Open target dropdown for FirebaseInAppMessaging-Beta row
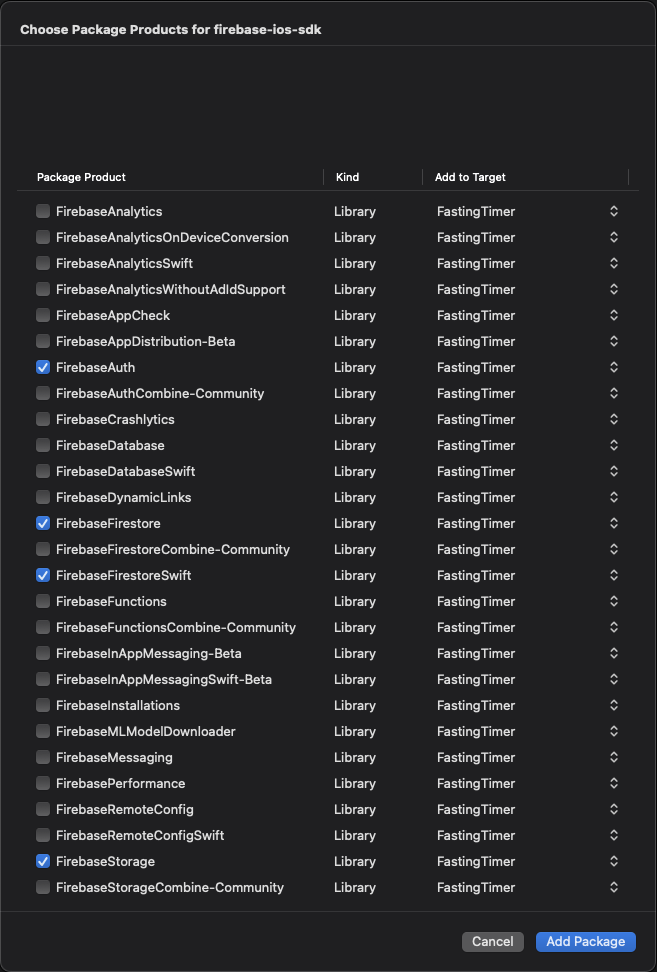The width and height of the screenshot is (657, 972). pos(614,653)
